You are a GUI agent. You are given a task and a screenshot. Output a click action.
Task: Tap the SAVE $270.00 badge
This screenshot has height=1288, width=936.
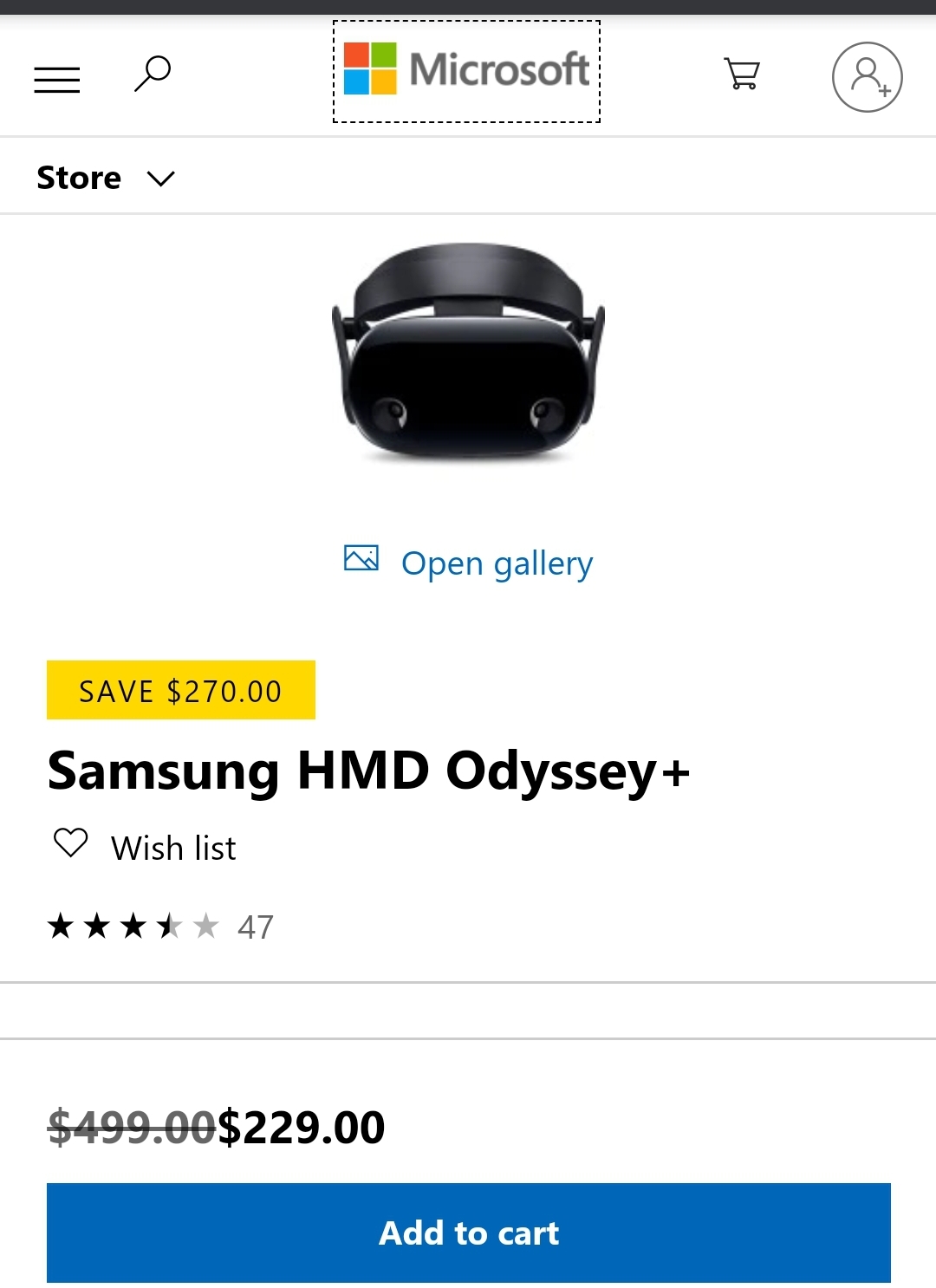point(180,691)
